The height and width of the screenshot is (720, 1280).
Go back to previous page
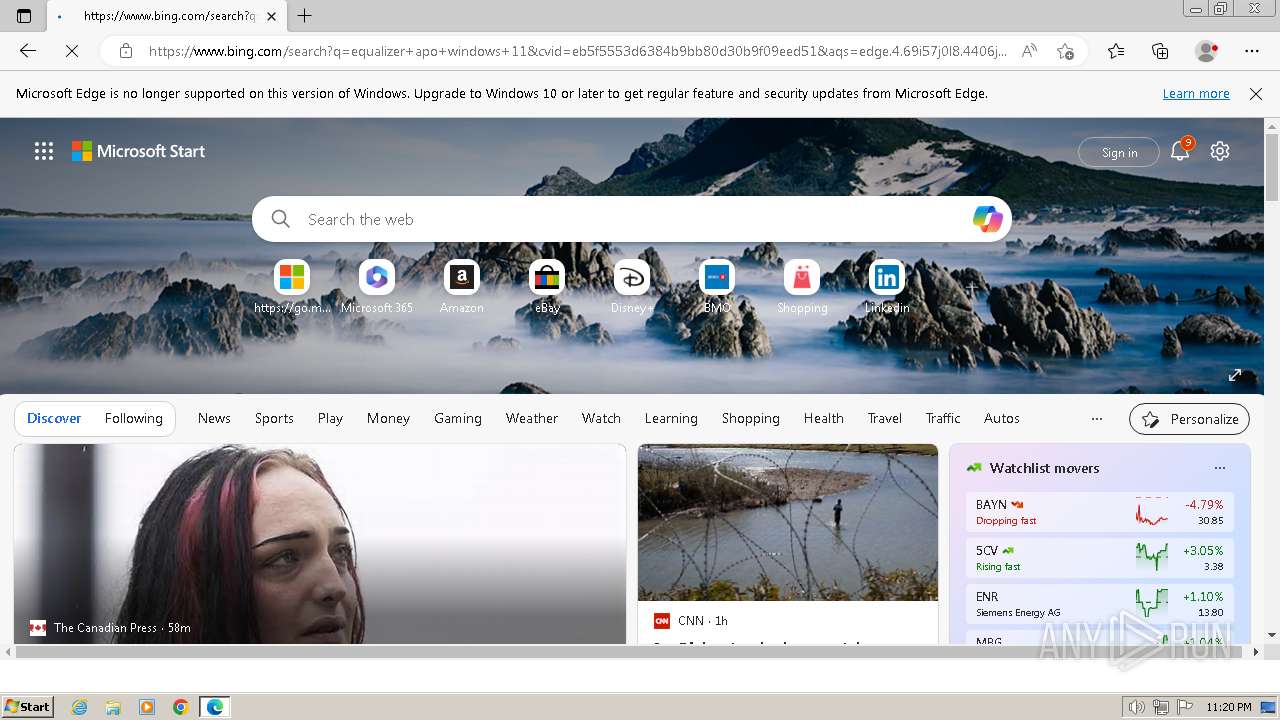(x=28, y=51)
